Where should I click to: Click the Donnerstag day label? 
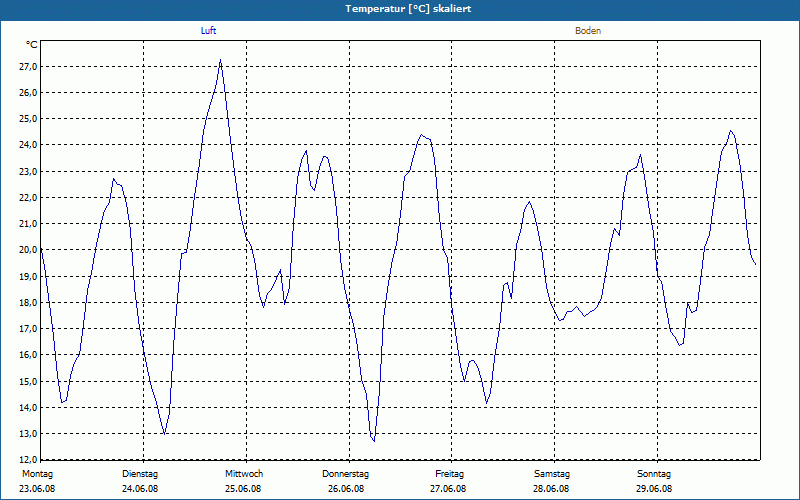click(345, 474)
